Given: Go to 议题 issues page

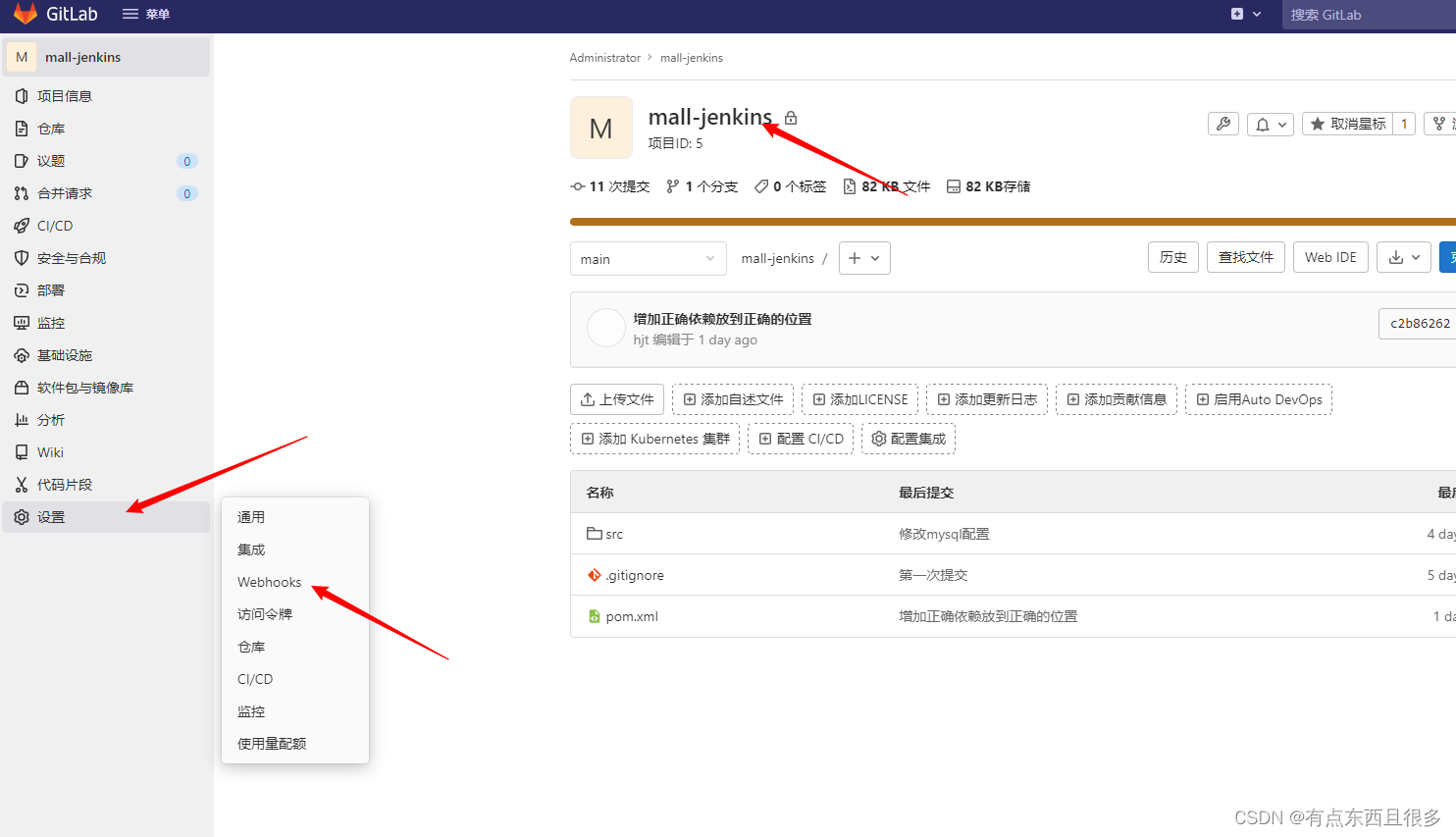Looking at the screenshot, I should [107, 161].
